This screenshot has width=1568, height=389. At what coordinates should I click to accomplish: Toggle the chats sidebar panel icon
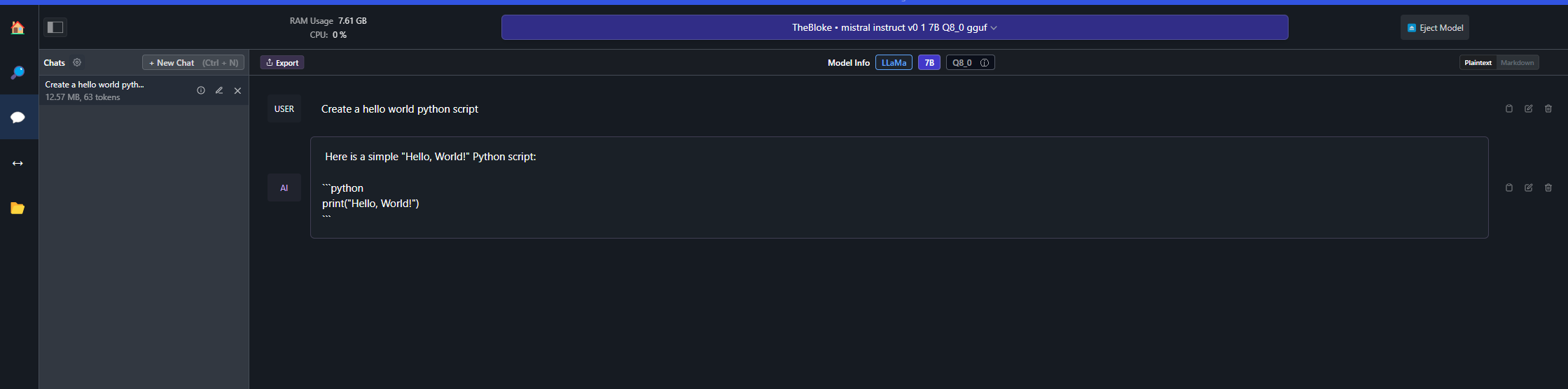point(55,27)
